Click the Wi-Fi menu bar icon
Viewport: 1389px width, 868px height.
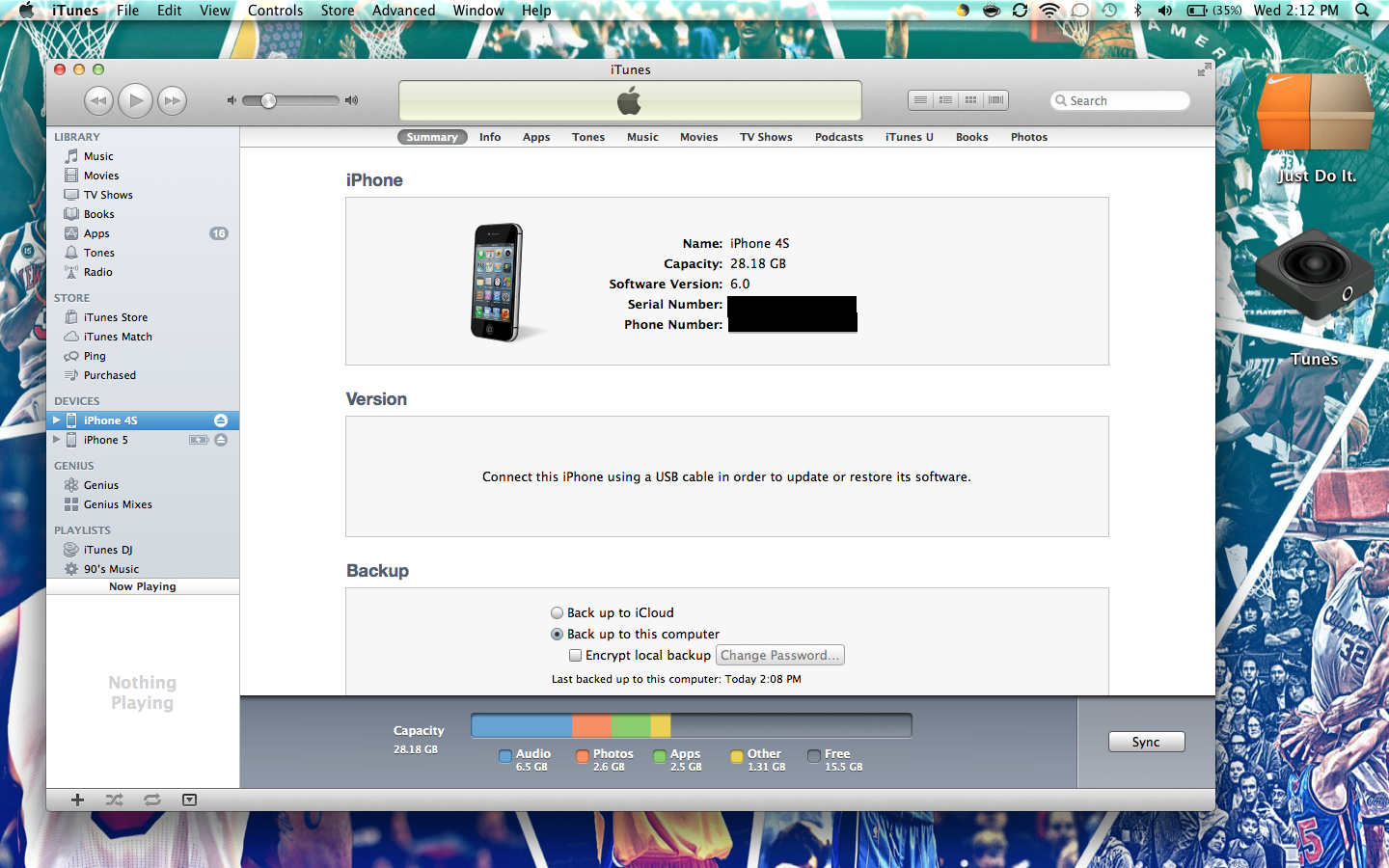[x=1049, y=11]
